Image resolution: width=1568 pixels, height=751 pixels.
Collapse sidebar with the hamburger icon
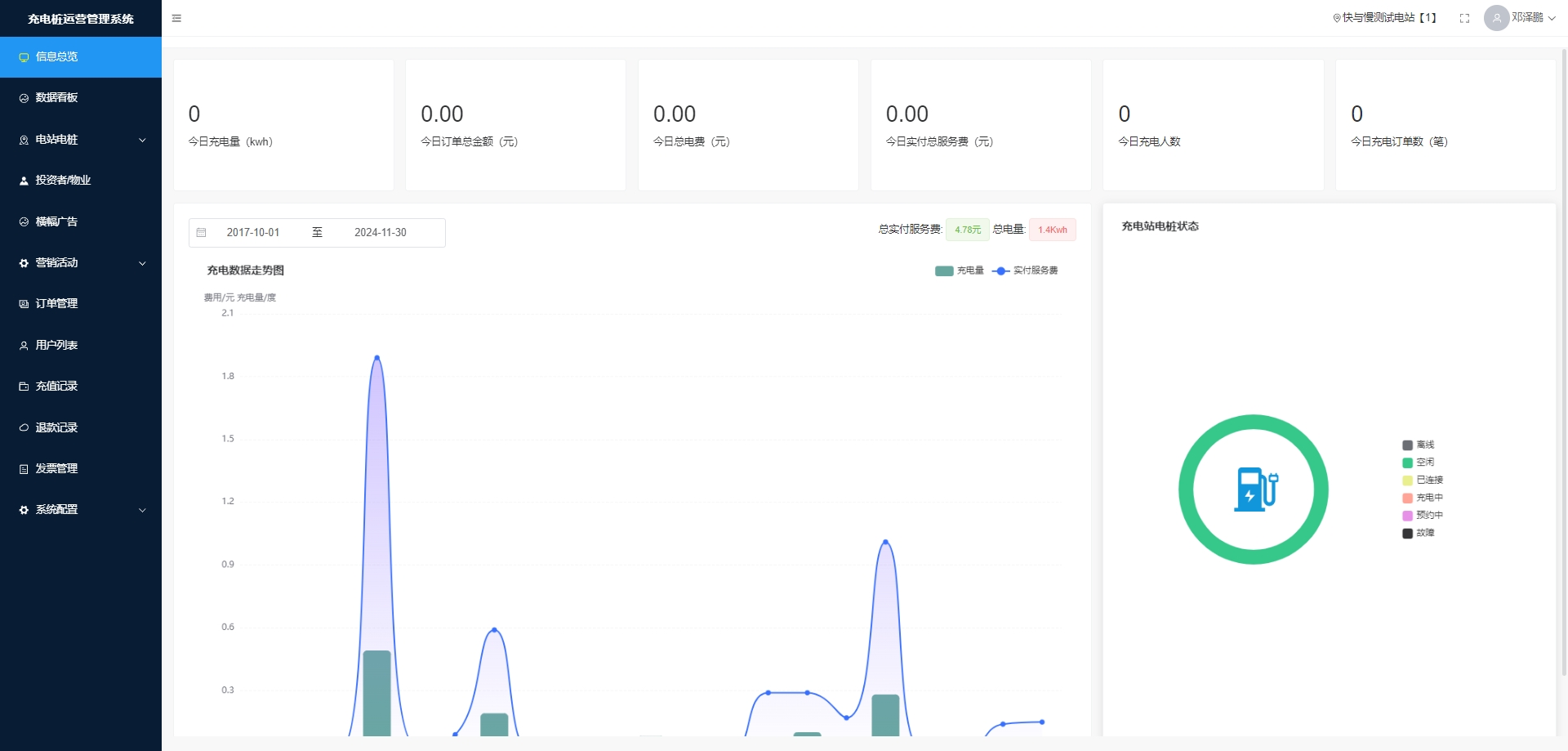tap(176, 18)
